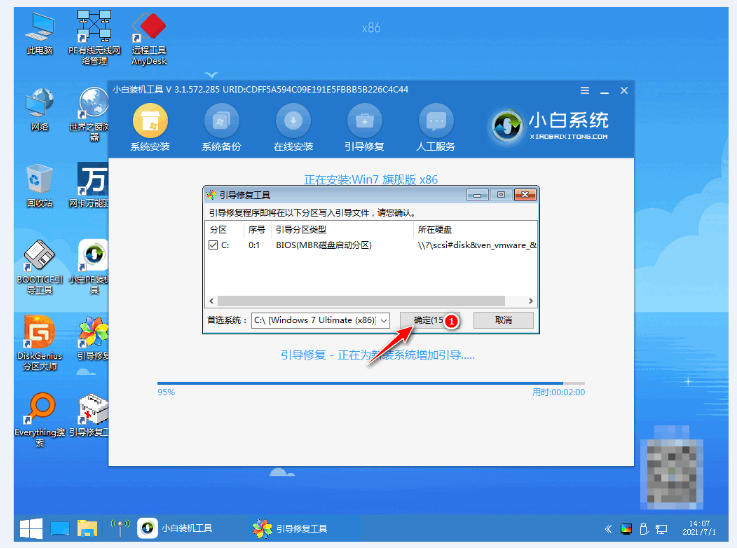Click the small chevron above the 小白装机工具 window
The width and height of the screenshot is (737, 550).
click(x=212, y=75)
